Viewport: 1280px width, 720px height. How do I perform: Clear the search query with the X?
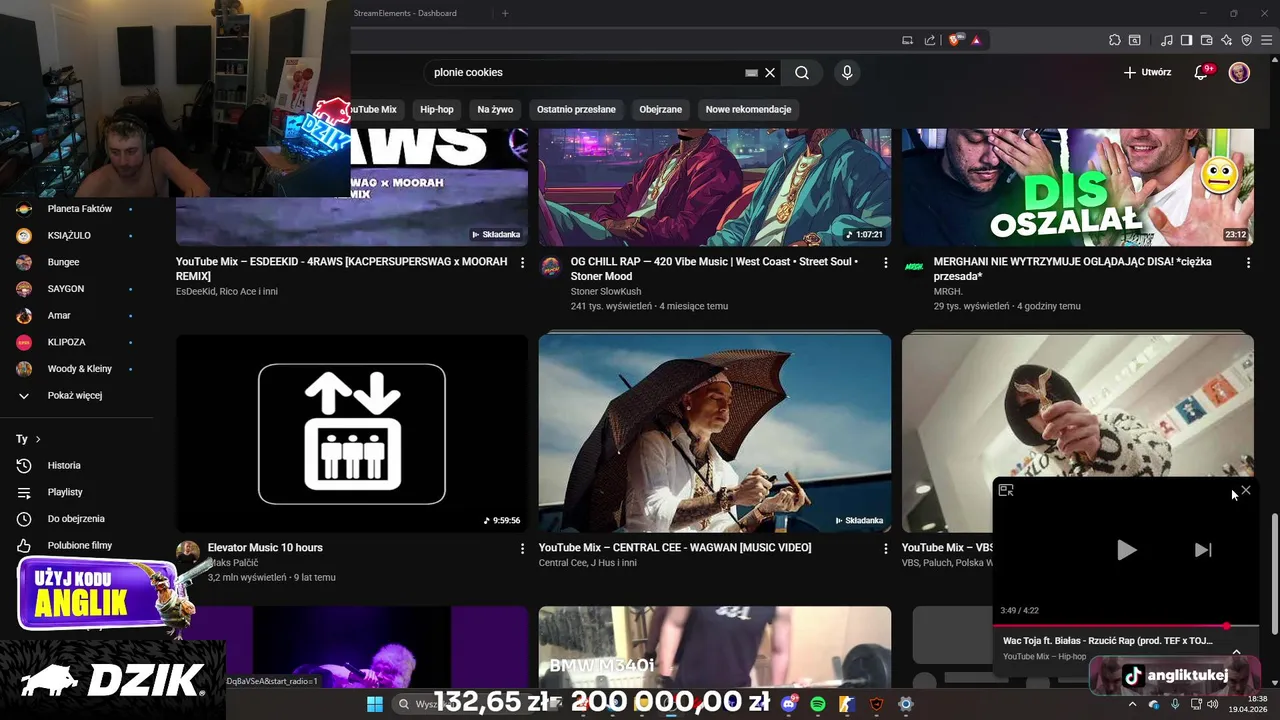[x=770, y=72]
